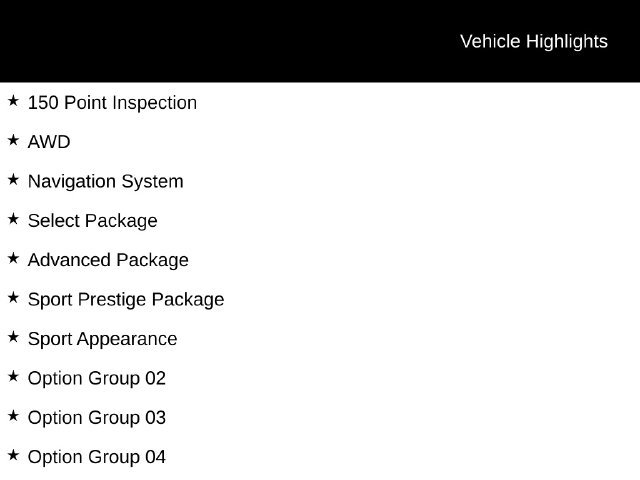The width and height of the screenshot is (640, 480).
Task: Click the star icon next to AWD
Action: click(13, 140)
